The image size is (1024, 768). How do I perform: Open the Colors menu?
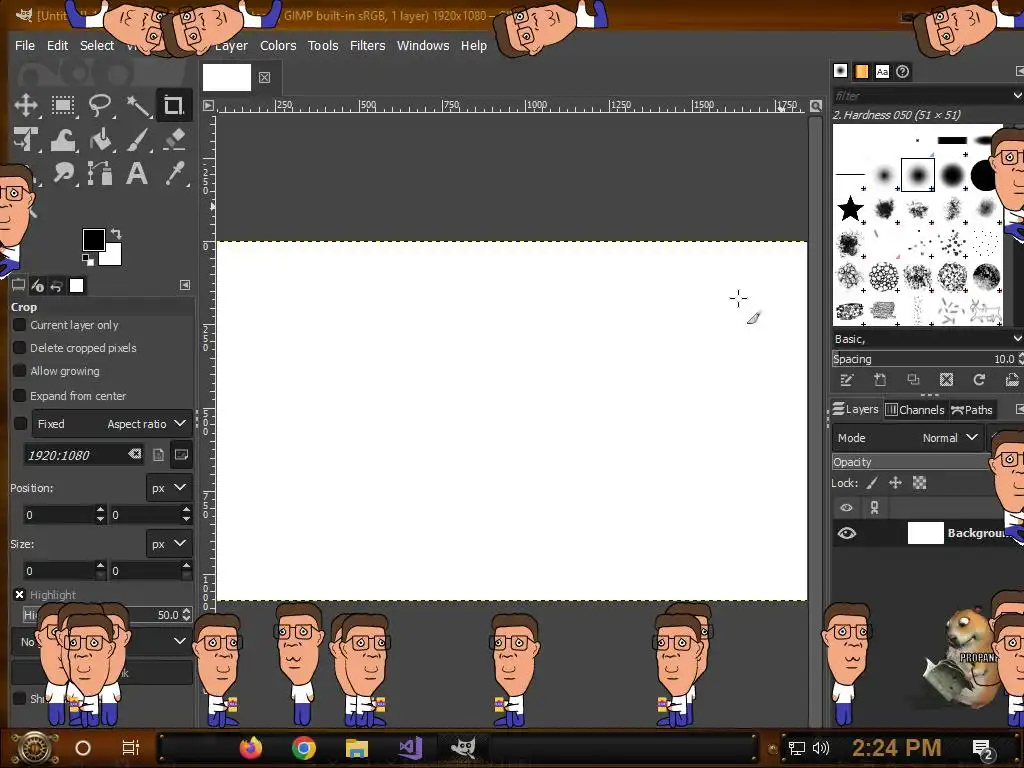click(x=278, y=45)
